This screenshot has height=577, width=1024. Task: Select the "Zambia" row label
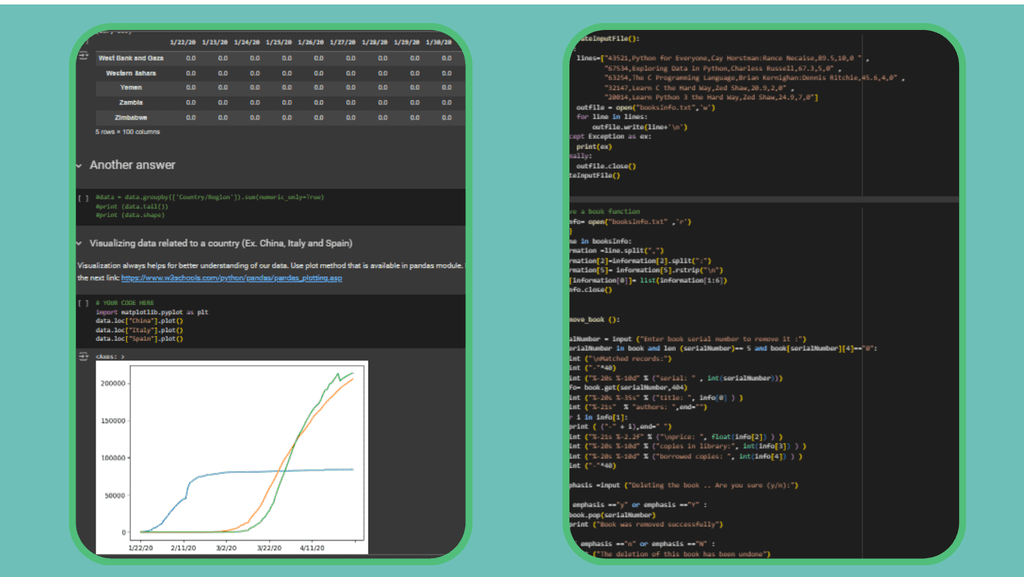coord(131,102)
